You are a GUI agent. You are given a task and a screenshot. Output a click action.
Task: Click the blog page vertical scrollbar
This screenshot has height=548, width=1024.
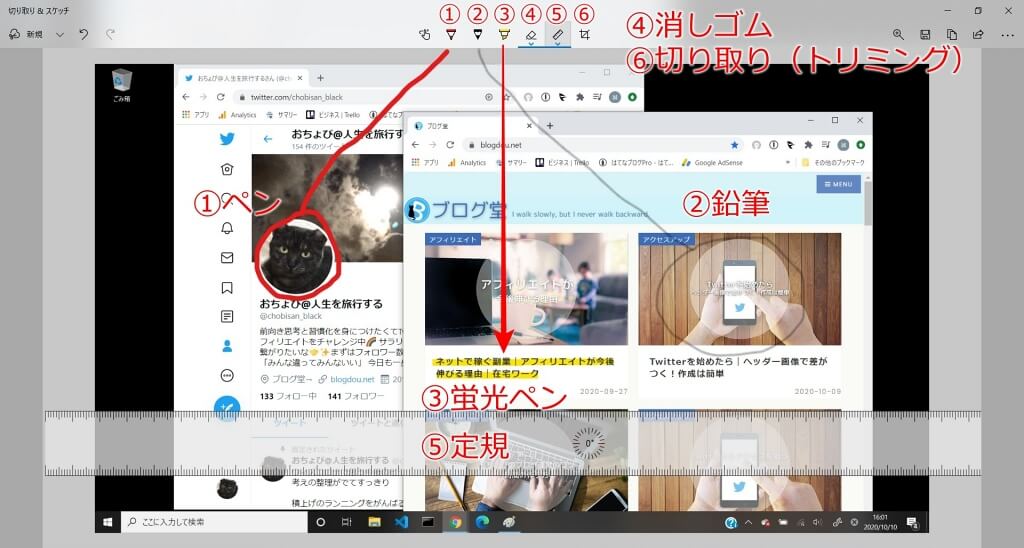[868, 203]
